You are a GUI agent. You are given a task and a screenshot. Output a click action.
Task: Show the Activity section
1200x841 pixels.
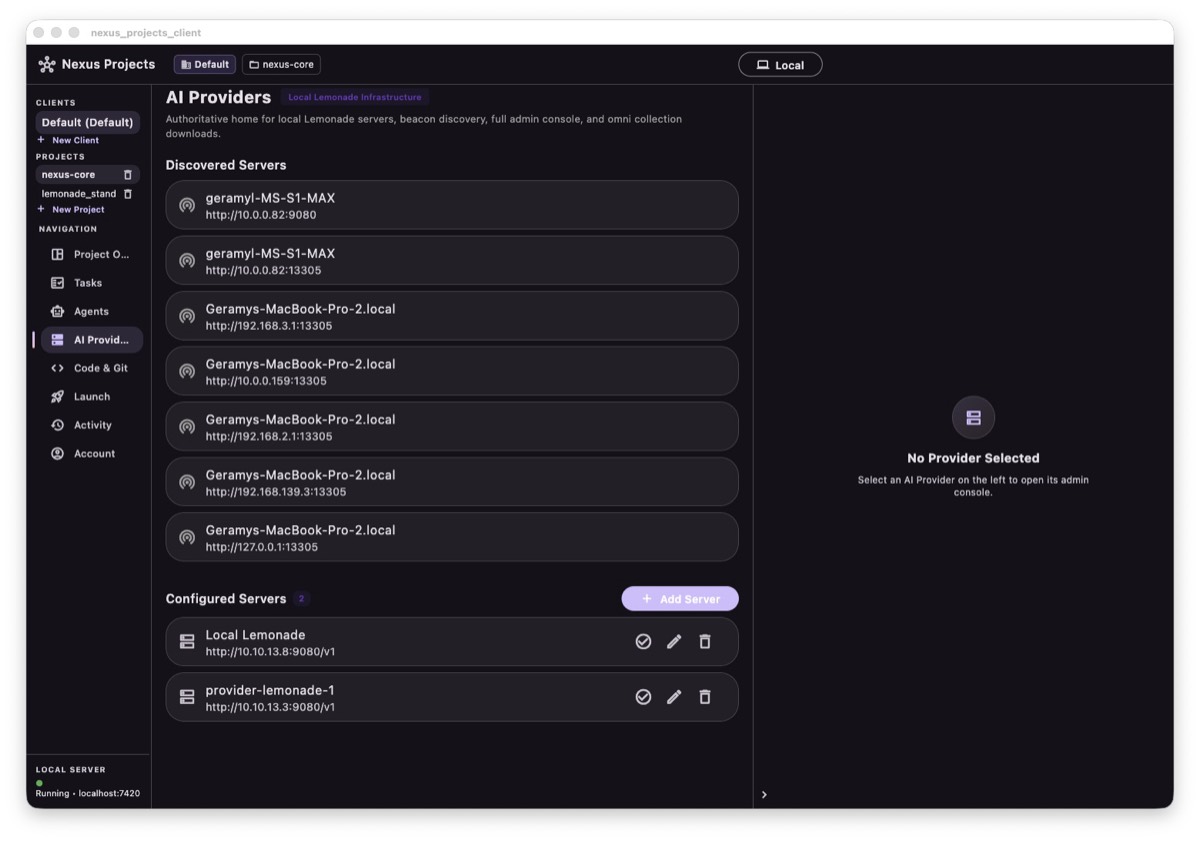point(92,425)
